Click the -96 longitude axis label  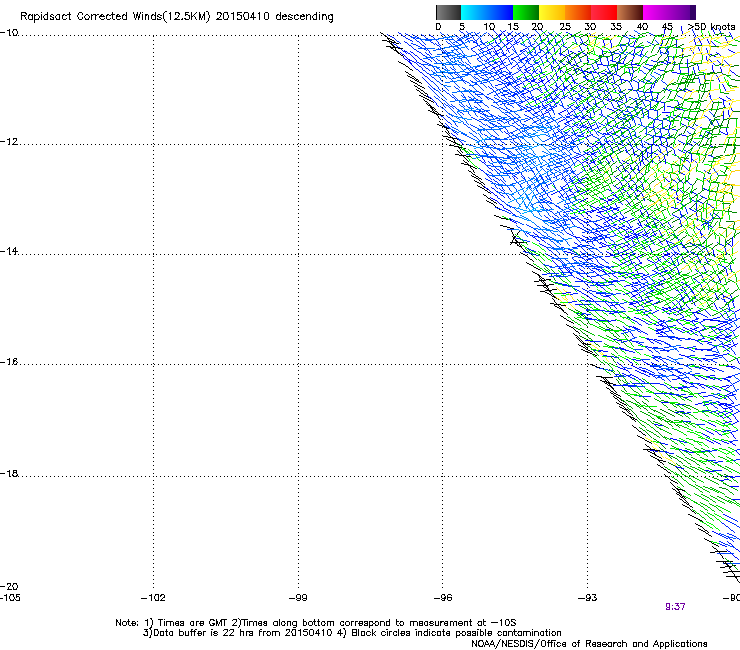[443, 598]
